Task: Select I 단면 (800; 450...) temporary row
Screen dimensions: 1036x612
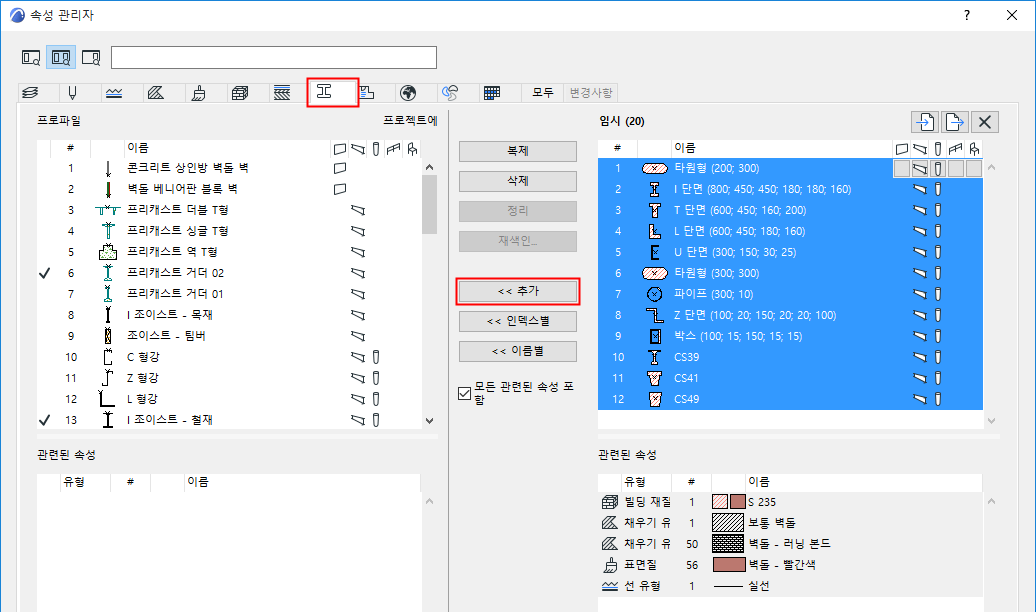Action: 790,189
